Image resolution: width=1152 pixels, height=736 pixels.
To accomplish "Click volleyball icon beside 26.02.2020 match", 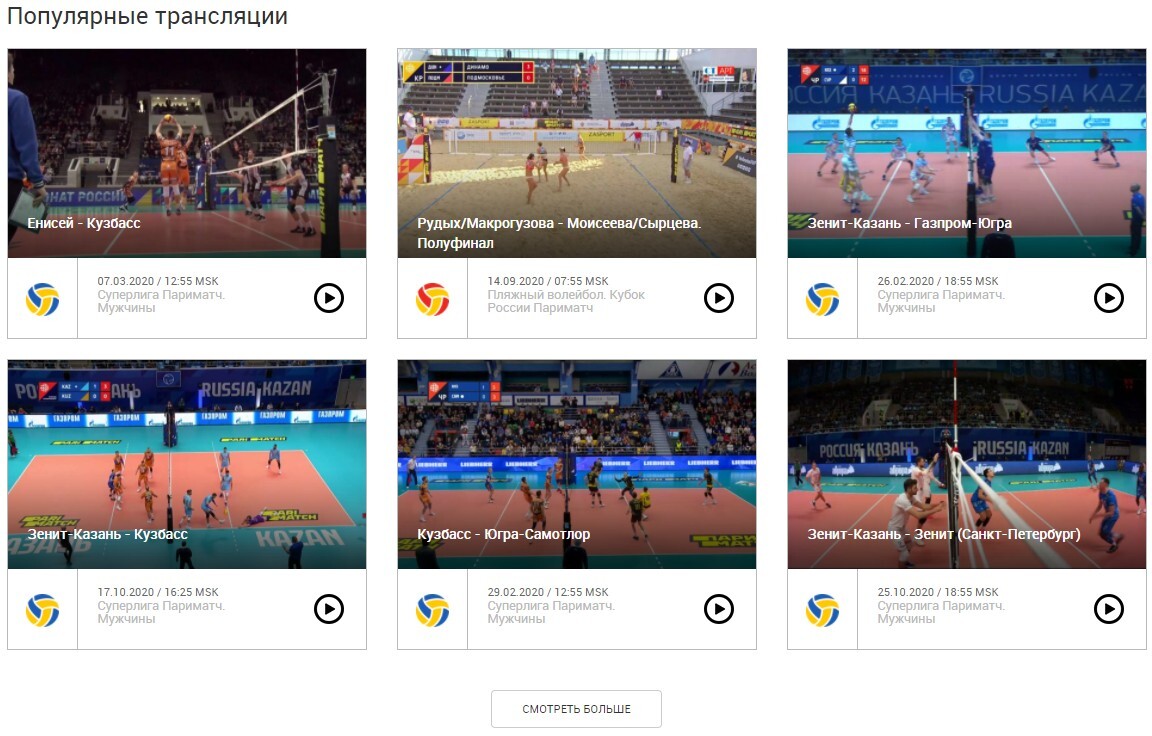I will 822,299.
